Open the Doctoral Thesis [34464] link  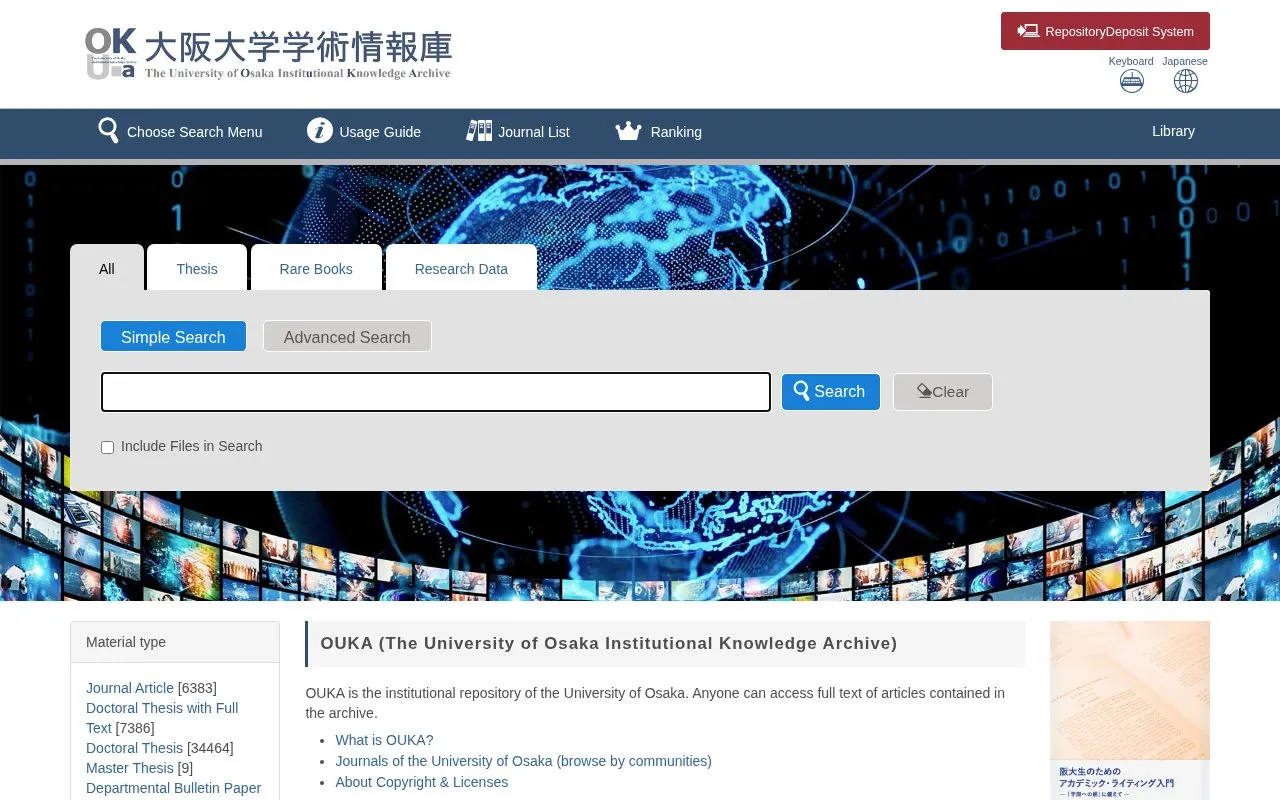pyautogui.click(x=134, y=748)
